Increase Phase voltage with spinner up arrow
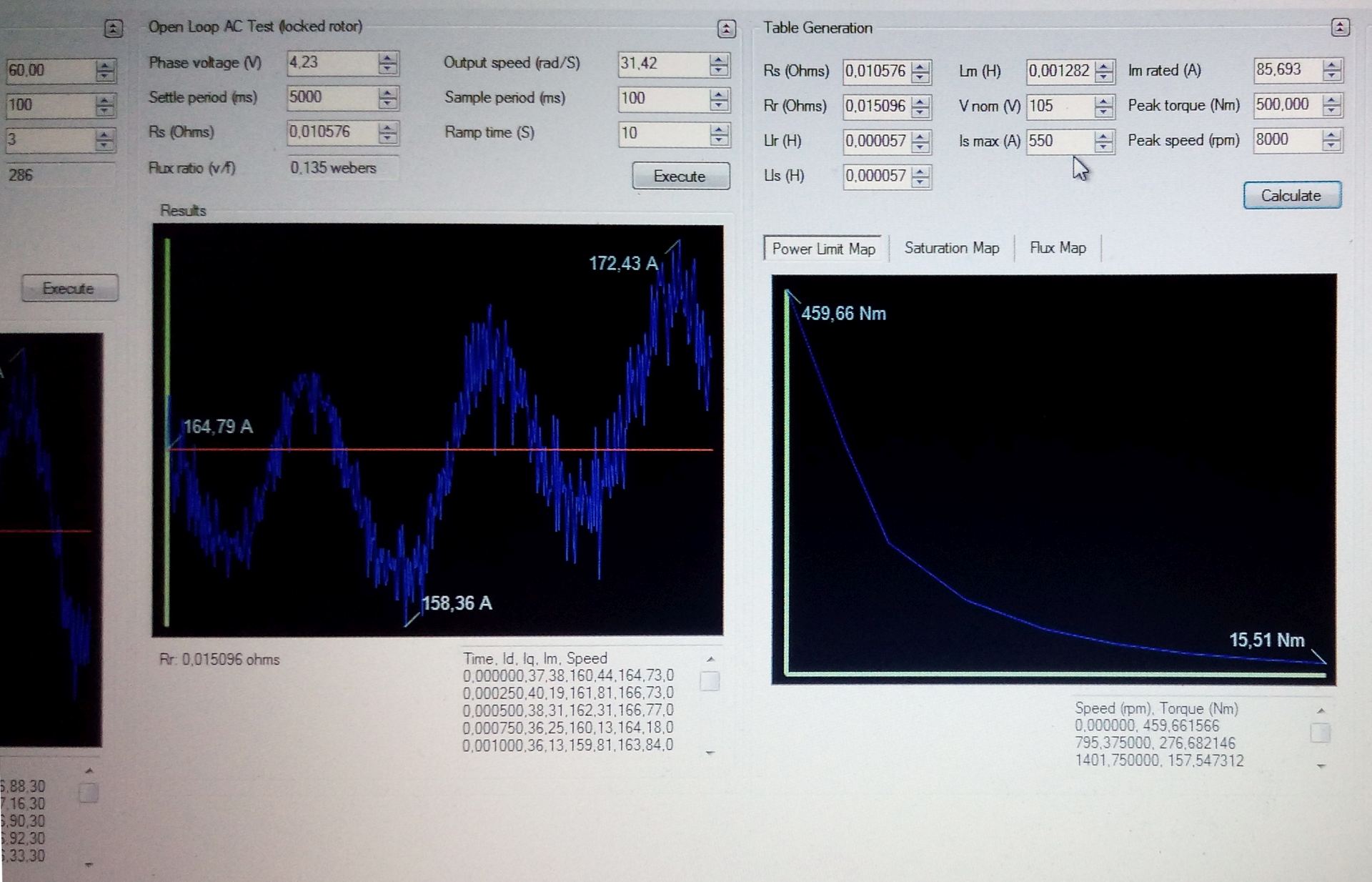This screenshot has height=882, width=1372. click(x=387, y=58)
